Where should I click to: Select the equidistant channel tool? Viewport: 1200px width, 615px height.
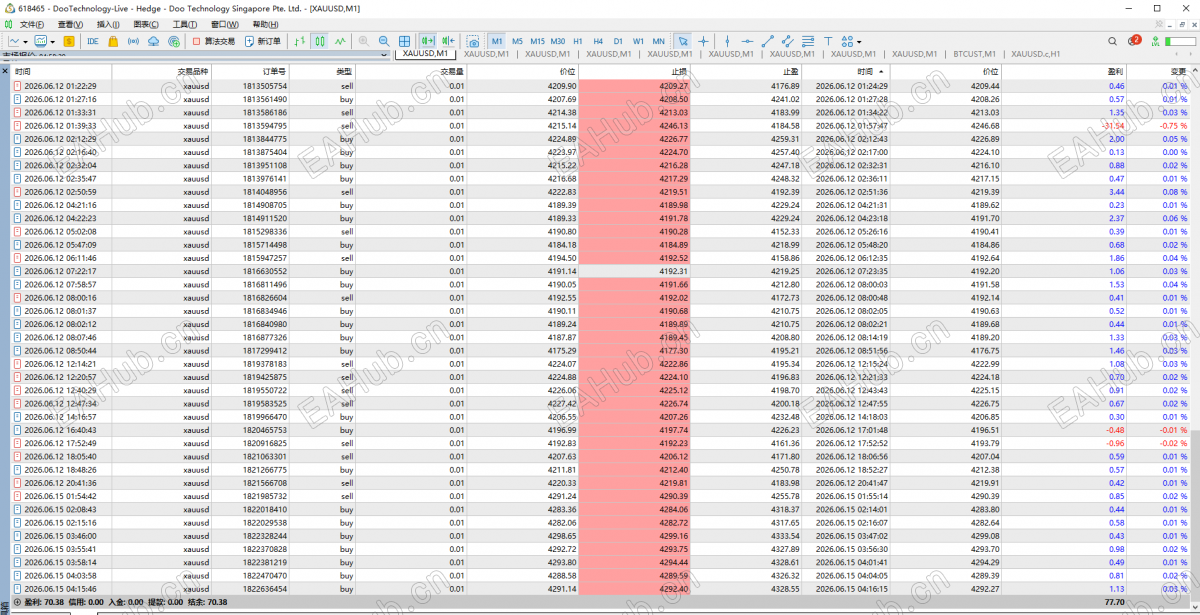point(787,41)
